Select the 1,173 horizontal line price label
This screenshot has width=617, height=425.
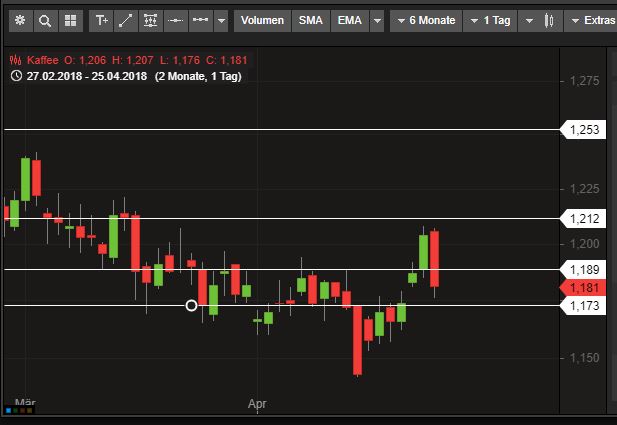[584, 305]
